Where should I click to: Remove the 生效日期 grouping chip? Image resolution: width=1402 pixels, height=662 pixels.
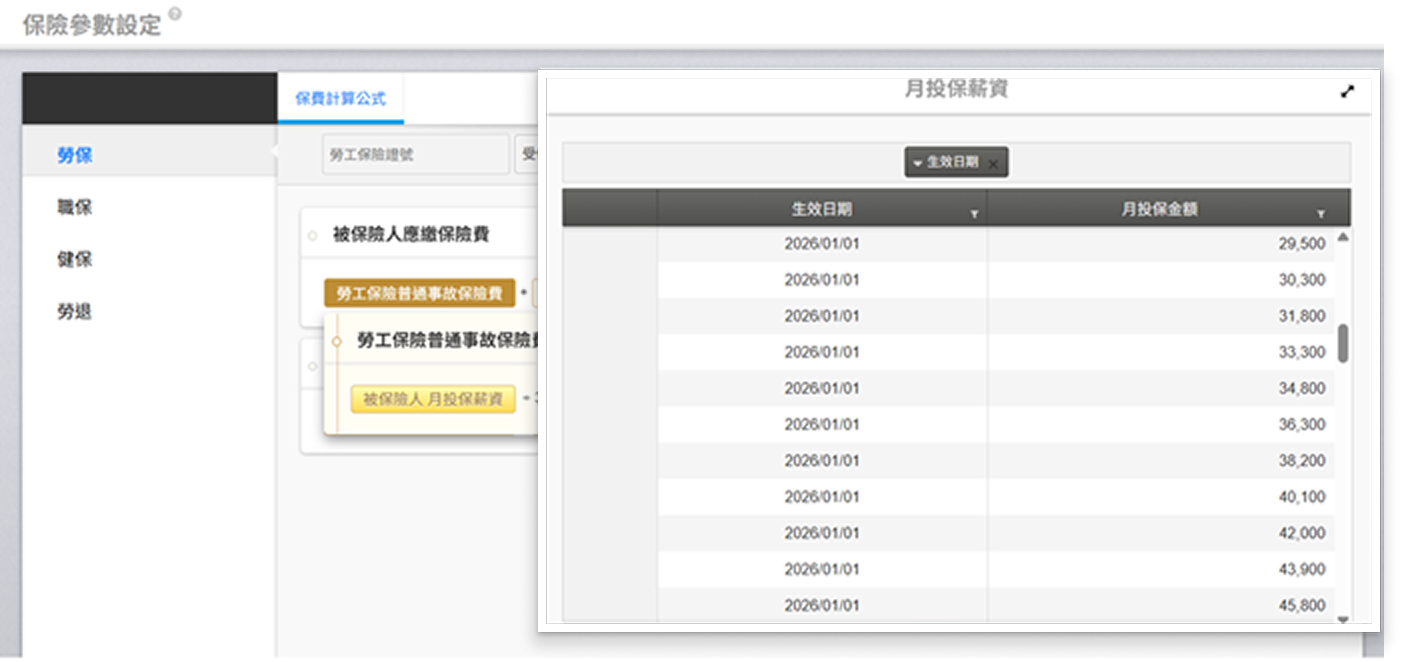point(993,163)
